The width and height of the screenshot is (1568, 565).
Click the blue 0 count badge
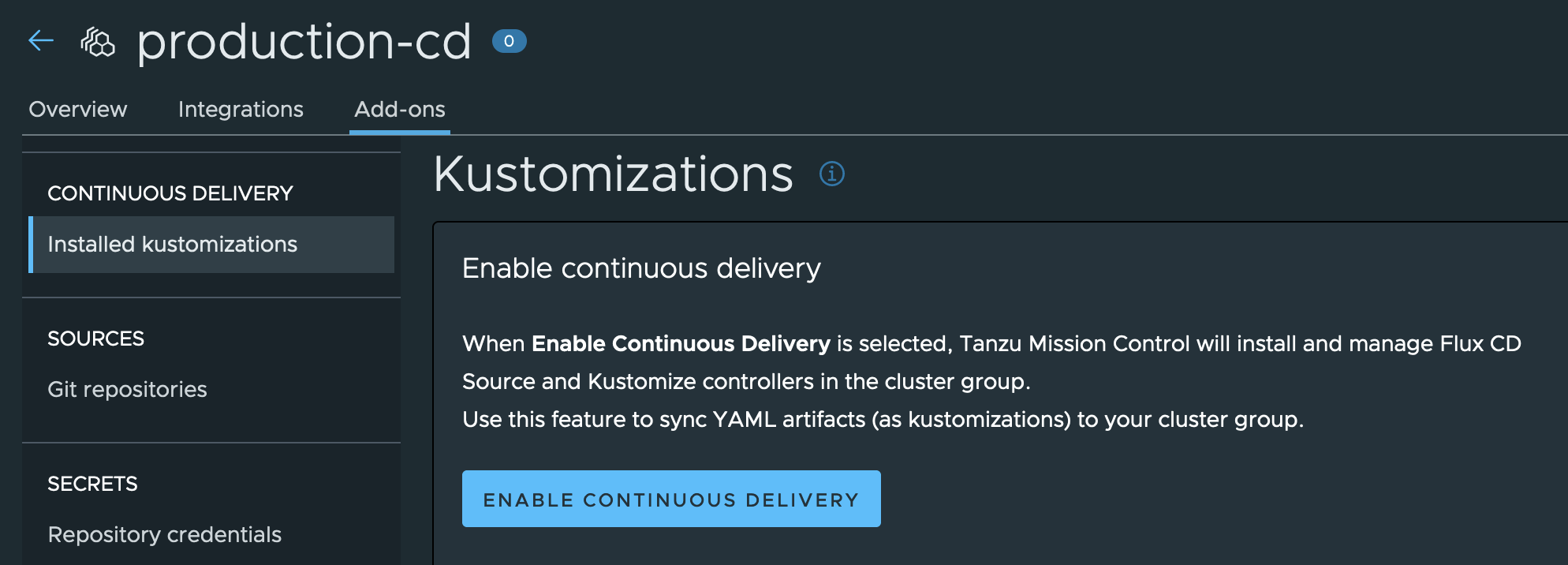510,41
